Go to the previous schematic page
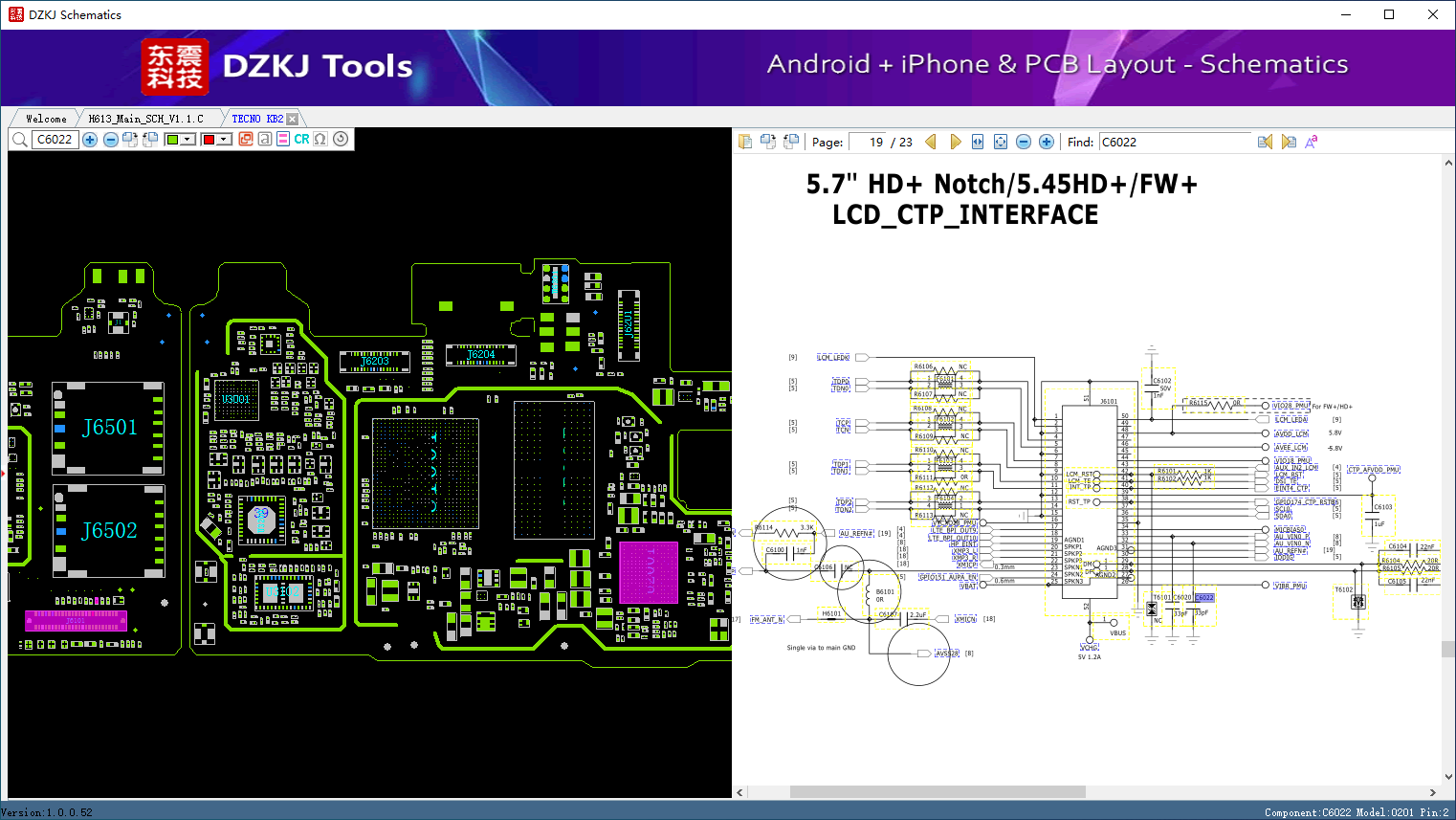 click(931, 142)
